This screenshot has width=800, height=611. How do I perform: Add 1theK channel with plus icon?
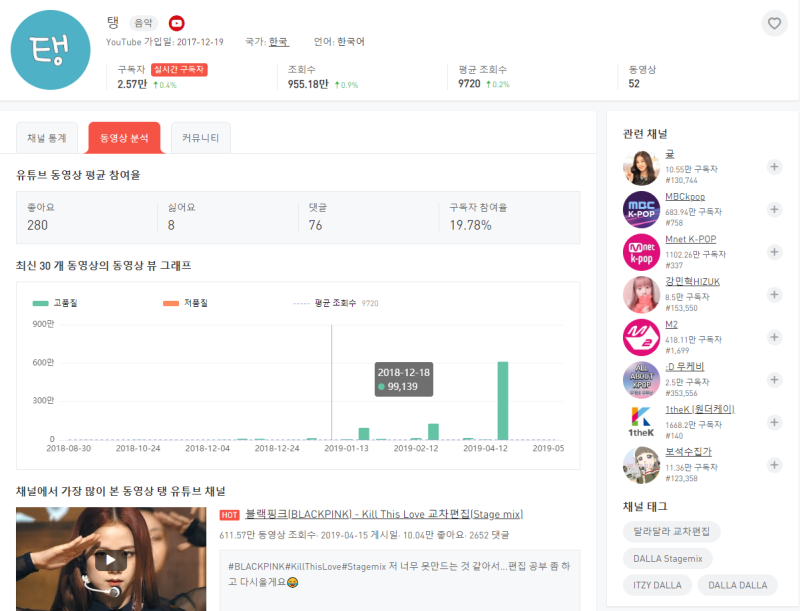pyautogui.click(x=774, y=422)
